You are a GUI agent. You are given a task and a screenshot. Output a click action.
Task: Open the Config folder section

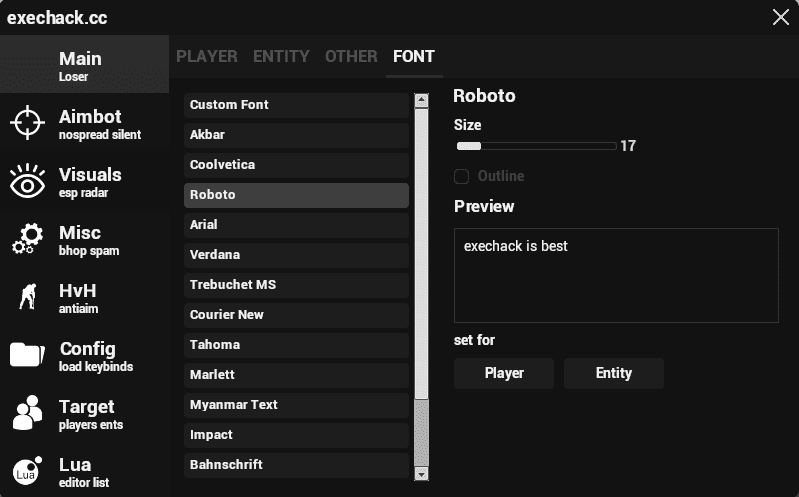[x=84, y=356]
